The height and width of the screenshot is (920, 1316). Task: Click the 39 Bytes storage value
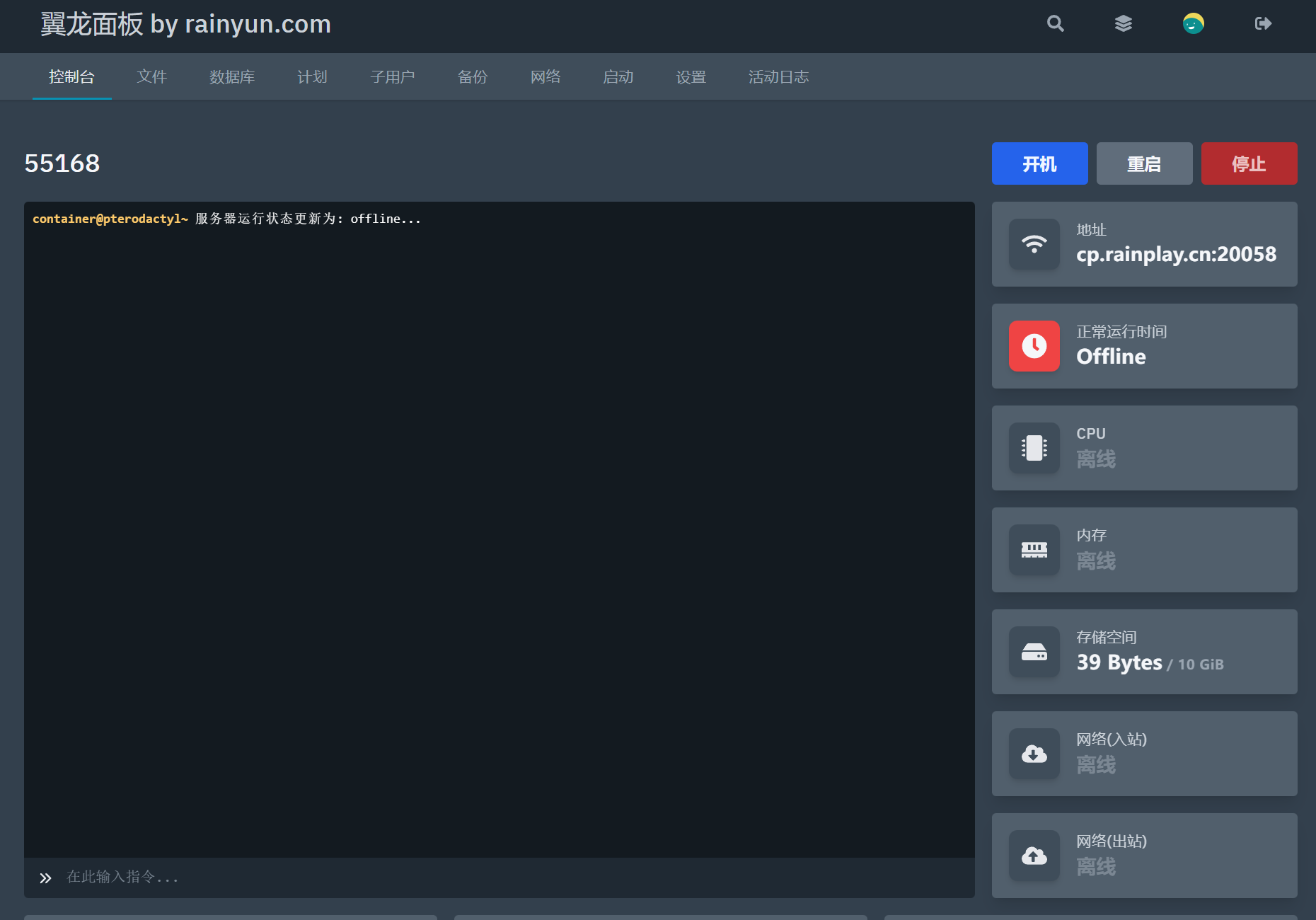1119,662
